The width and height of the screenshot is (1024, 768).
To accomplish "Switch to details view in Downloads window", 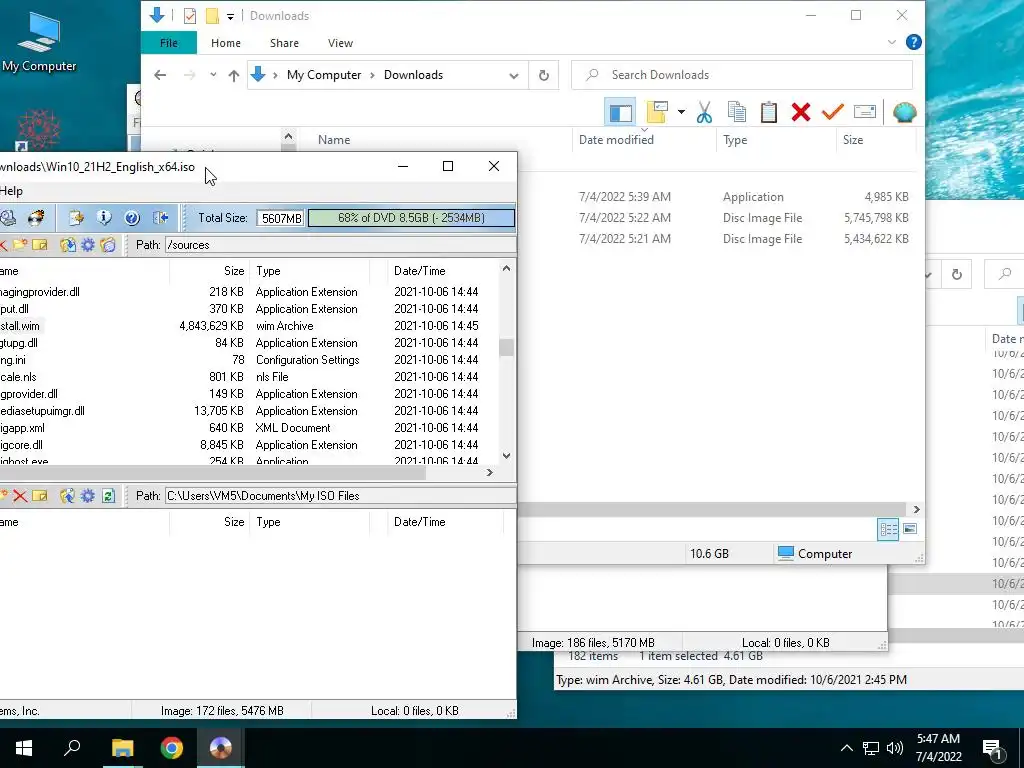I will click(888, 529).
